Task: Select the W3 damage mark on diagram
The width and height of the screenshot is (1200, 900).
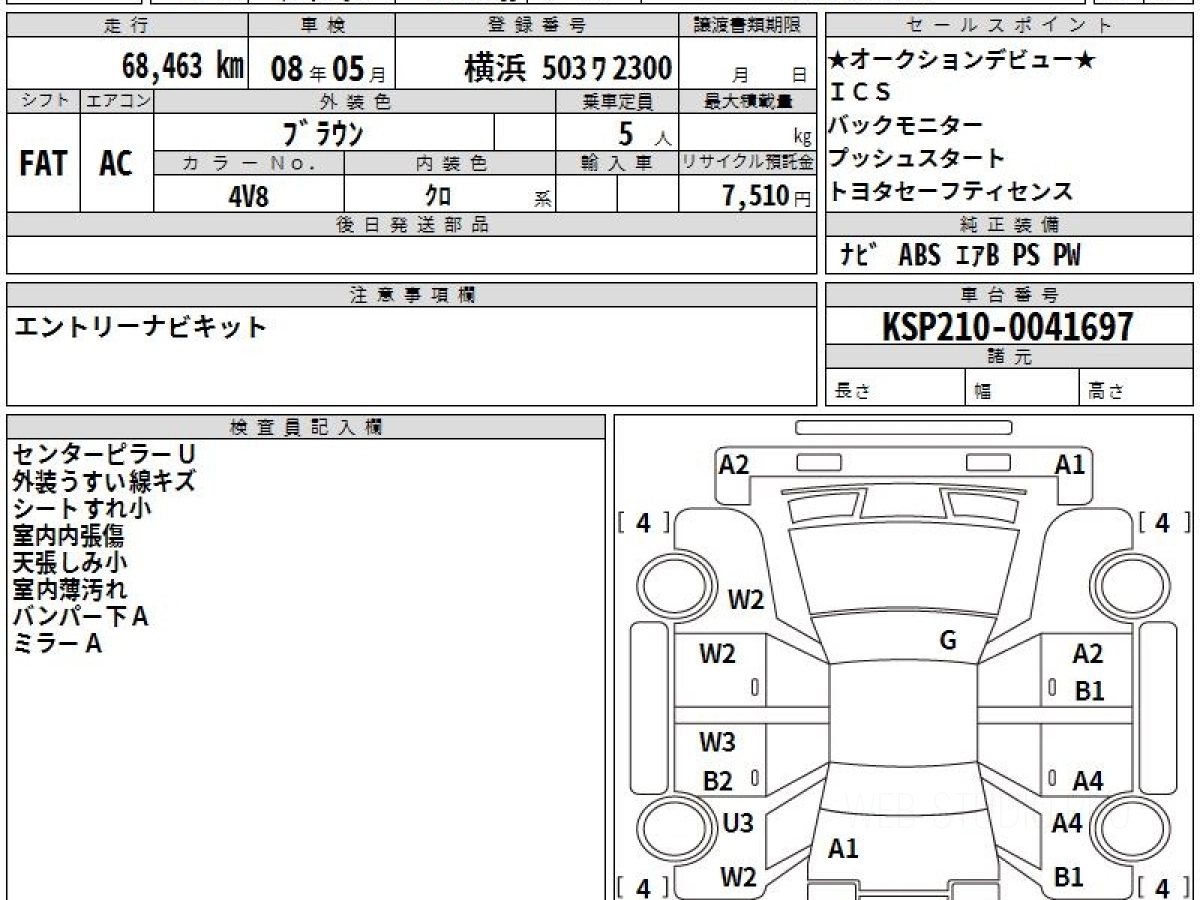Action: [x=717, y=742]
